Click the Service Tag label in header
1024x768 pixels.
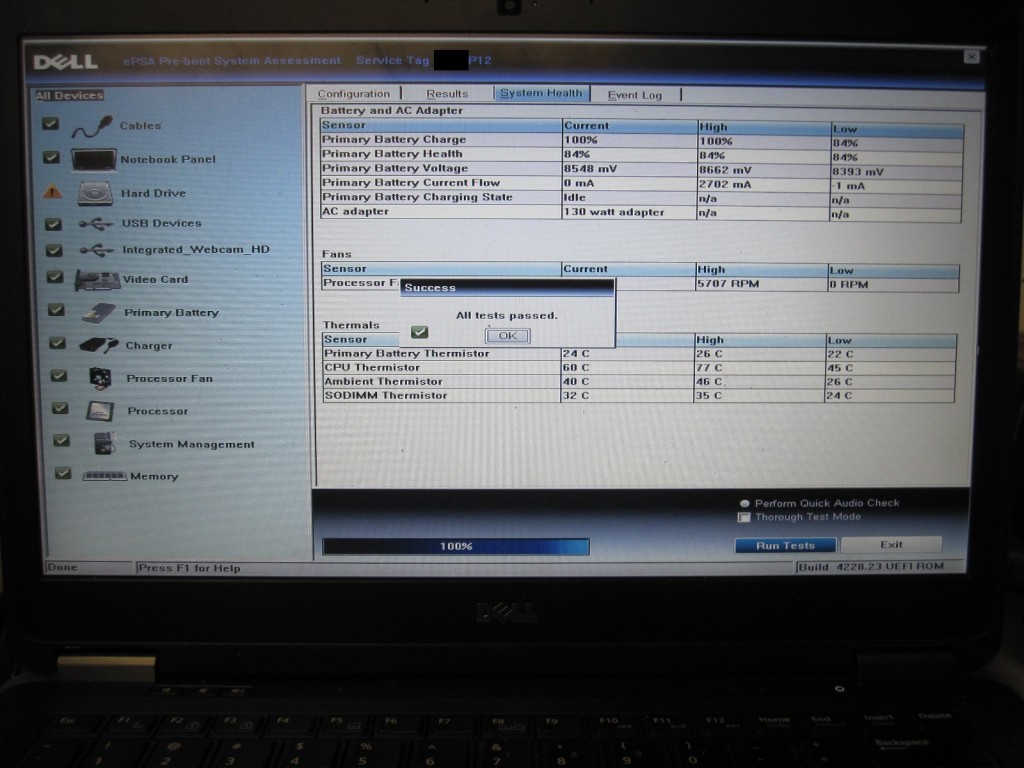392,60
